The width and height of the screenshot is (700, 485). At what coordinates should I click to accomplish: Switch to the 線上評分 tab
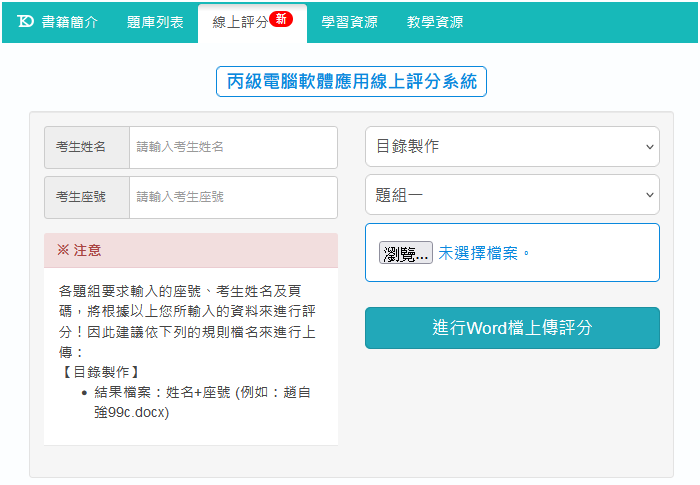tap(240, 22)
